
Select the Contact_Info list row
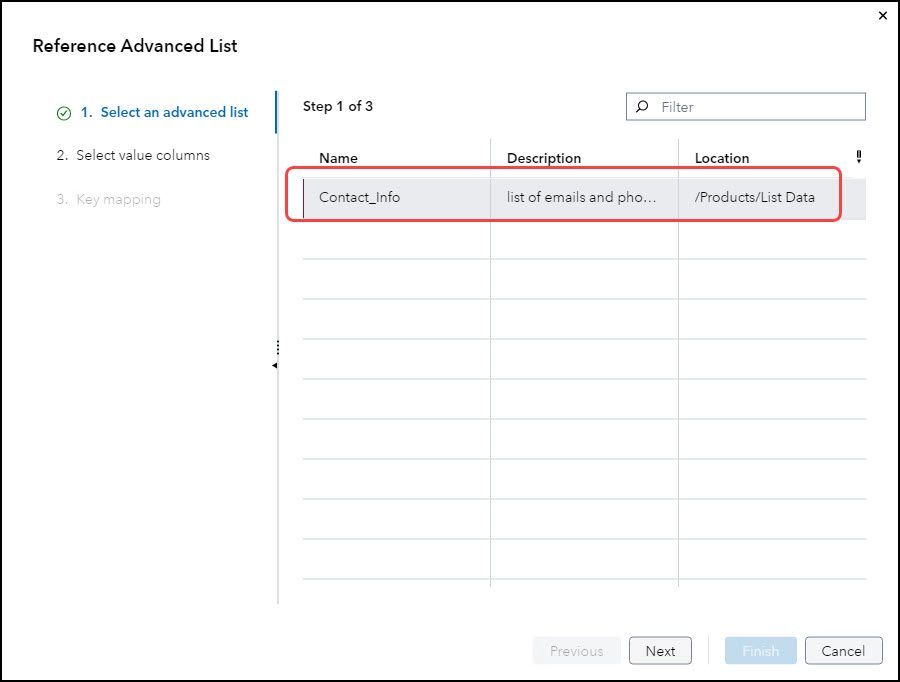click(360, 197)
